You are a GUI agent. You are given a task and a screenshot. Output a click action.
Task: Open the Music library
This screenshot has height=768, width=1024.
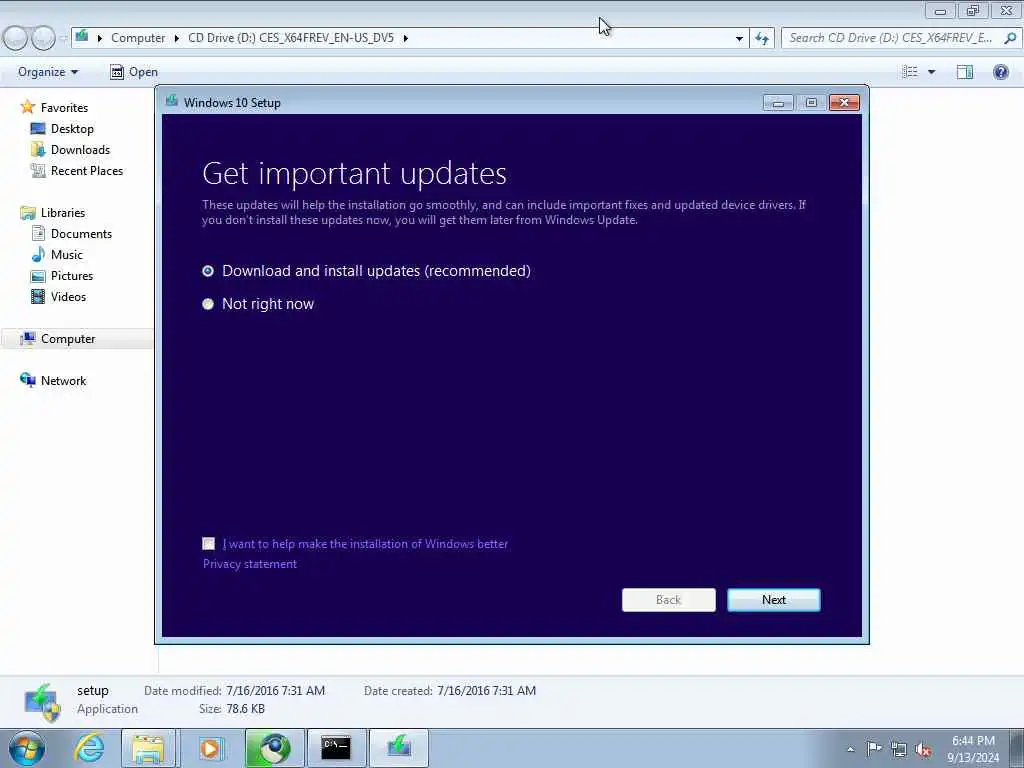point(67,254)
